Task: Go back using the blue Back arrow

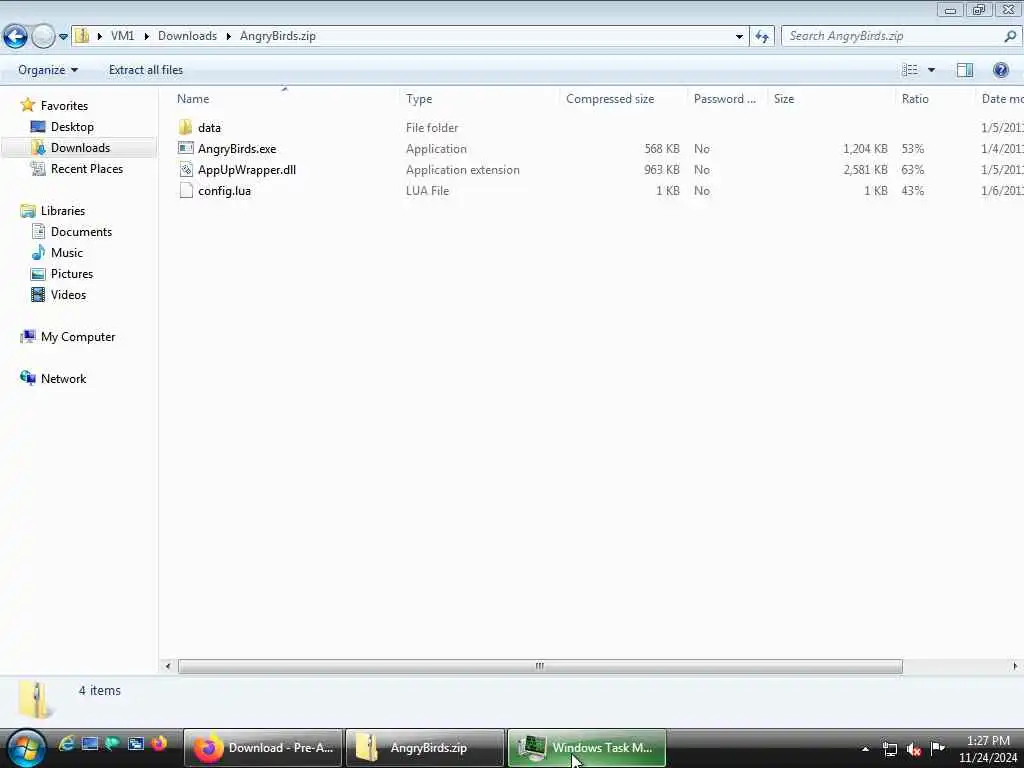Action: click(15, 36)
